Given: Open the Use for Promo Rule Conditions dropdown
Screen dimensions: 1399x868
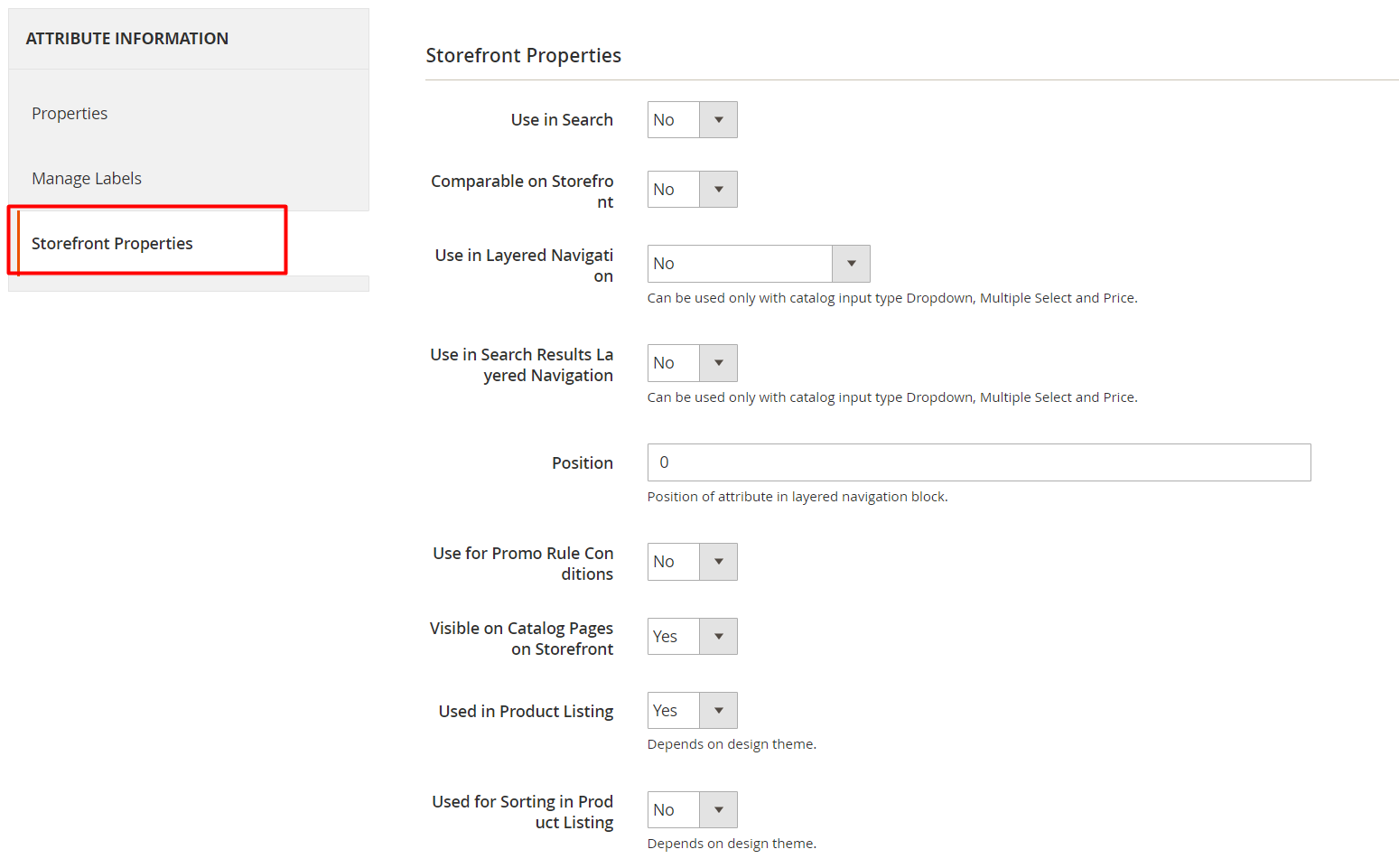Looking at the screenshot, I should pyautogui.click(x=692, y=562).
